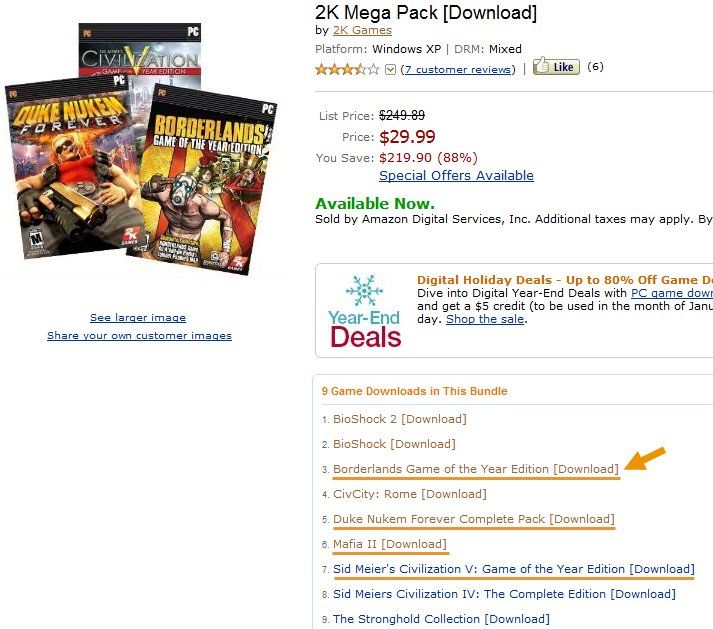Click the Duke Nukem Forever cover art
Screen dimensions: 713x629
75,168
